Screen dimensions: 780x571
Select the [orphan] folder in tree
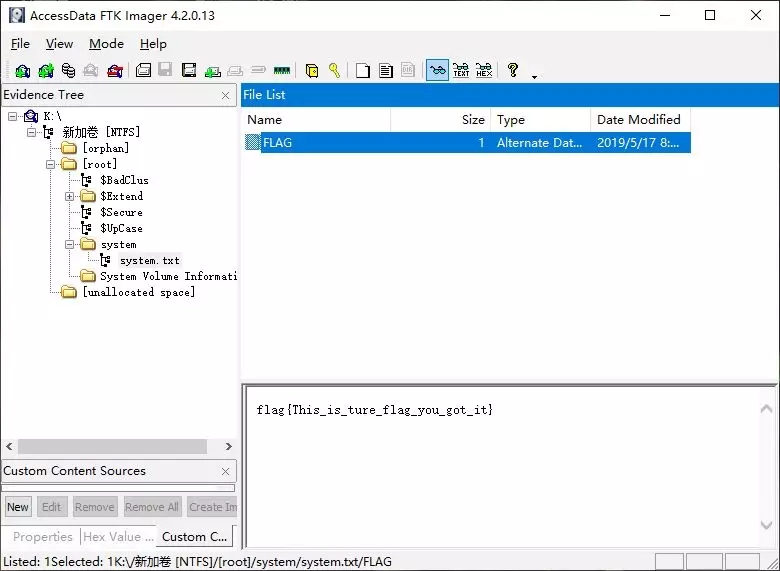click(105, 148)
